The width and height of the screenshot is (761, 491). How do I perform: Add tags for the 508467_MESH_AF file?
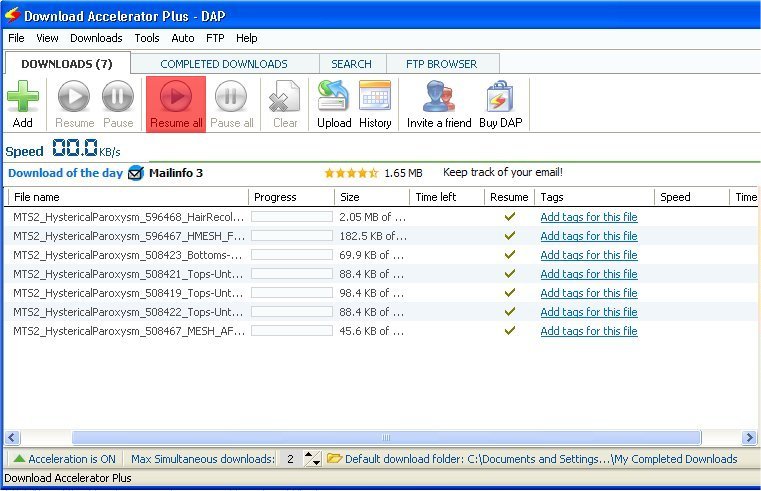pyautogui.click(x=589, y=330)
